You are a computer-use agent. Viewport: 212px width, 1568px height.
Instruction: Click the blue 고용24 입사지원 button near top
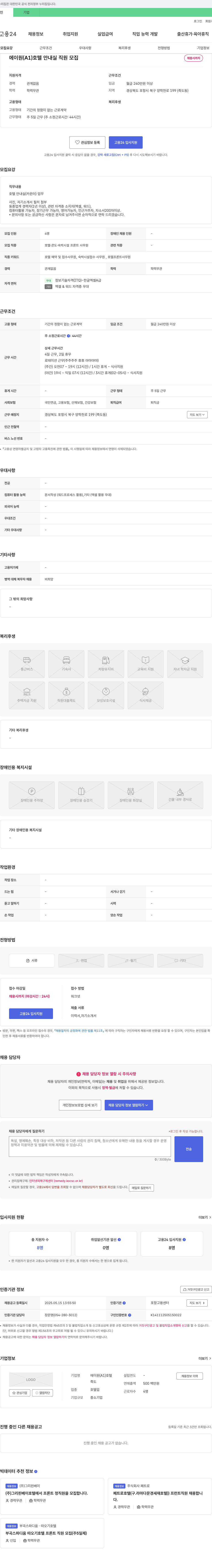pos(125,142)
